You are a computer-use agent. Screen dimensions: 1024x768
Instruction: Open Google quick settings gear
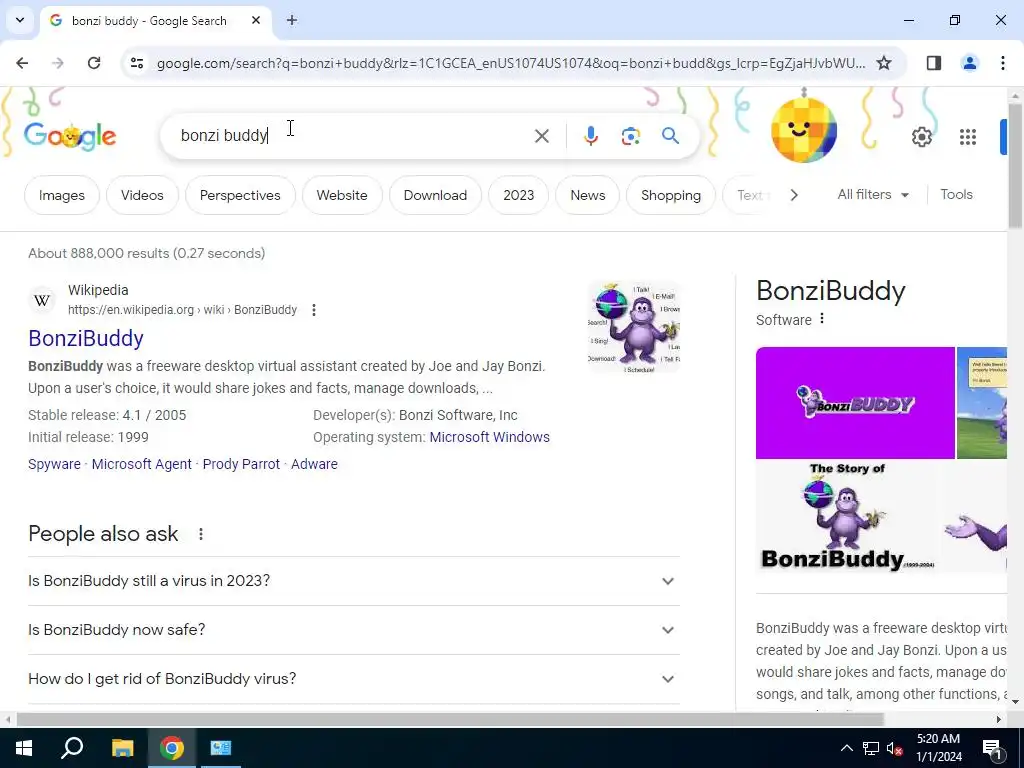921,136
